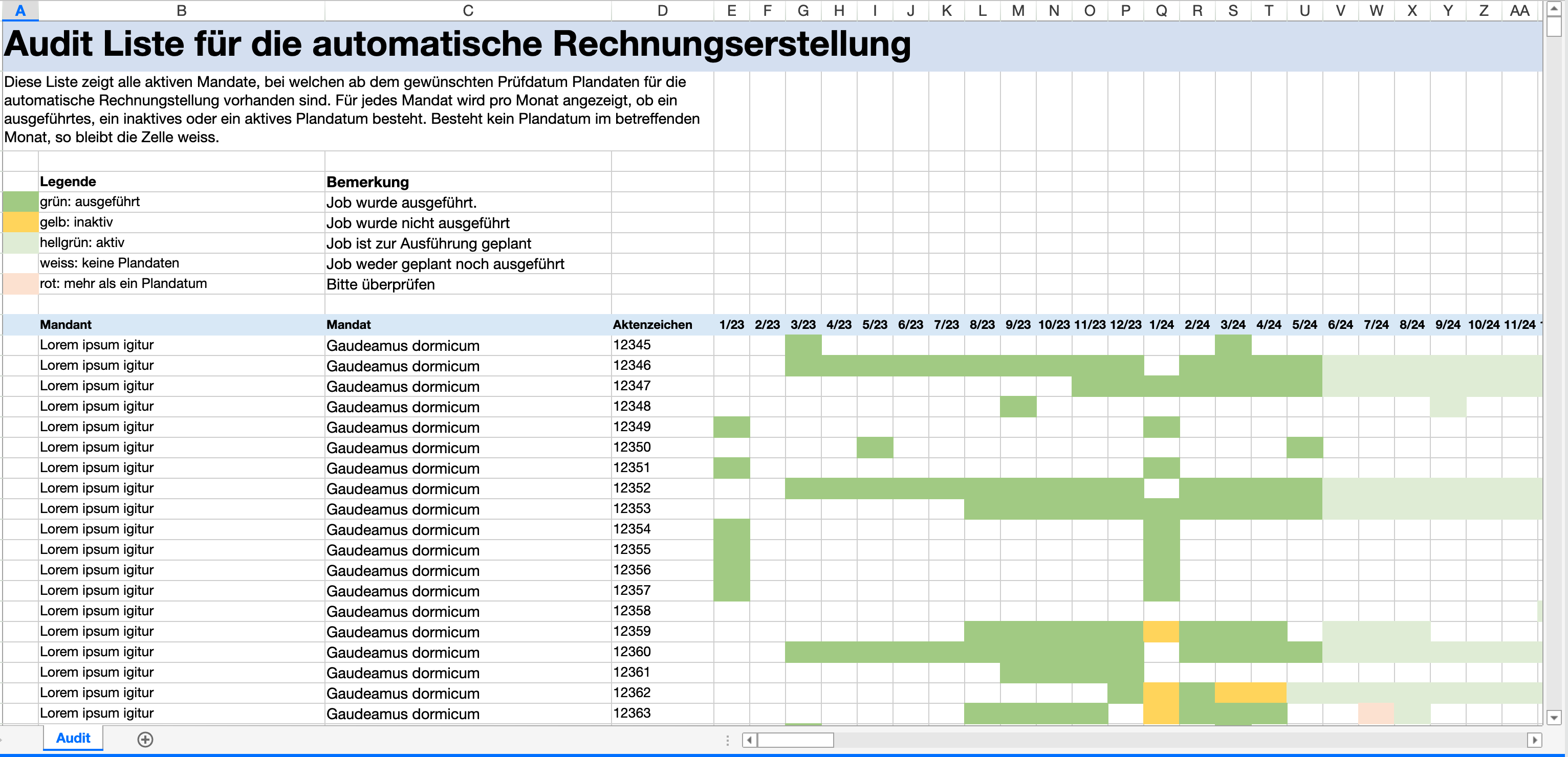Click Mandat cell in row 12347
1568x757 pixels.
(467, 386)
